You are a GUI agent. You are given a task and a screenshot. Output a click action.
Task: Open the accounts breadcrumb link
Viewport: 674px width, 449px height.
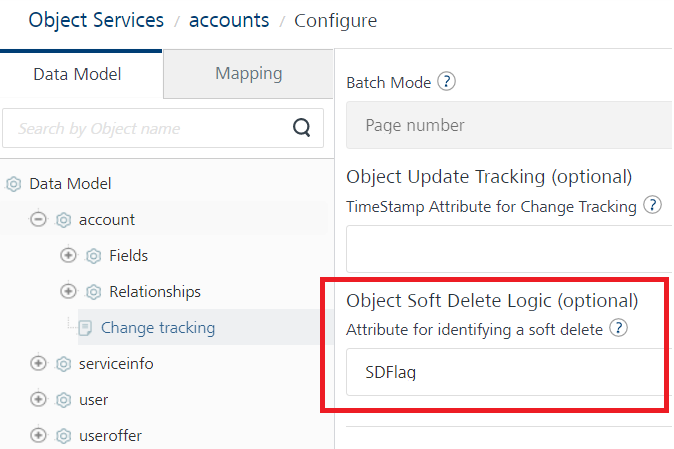point(229,20)
